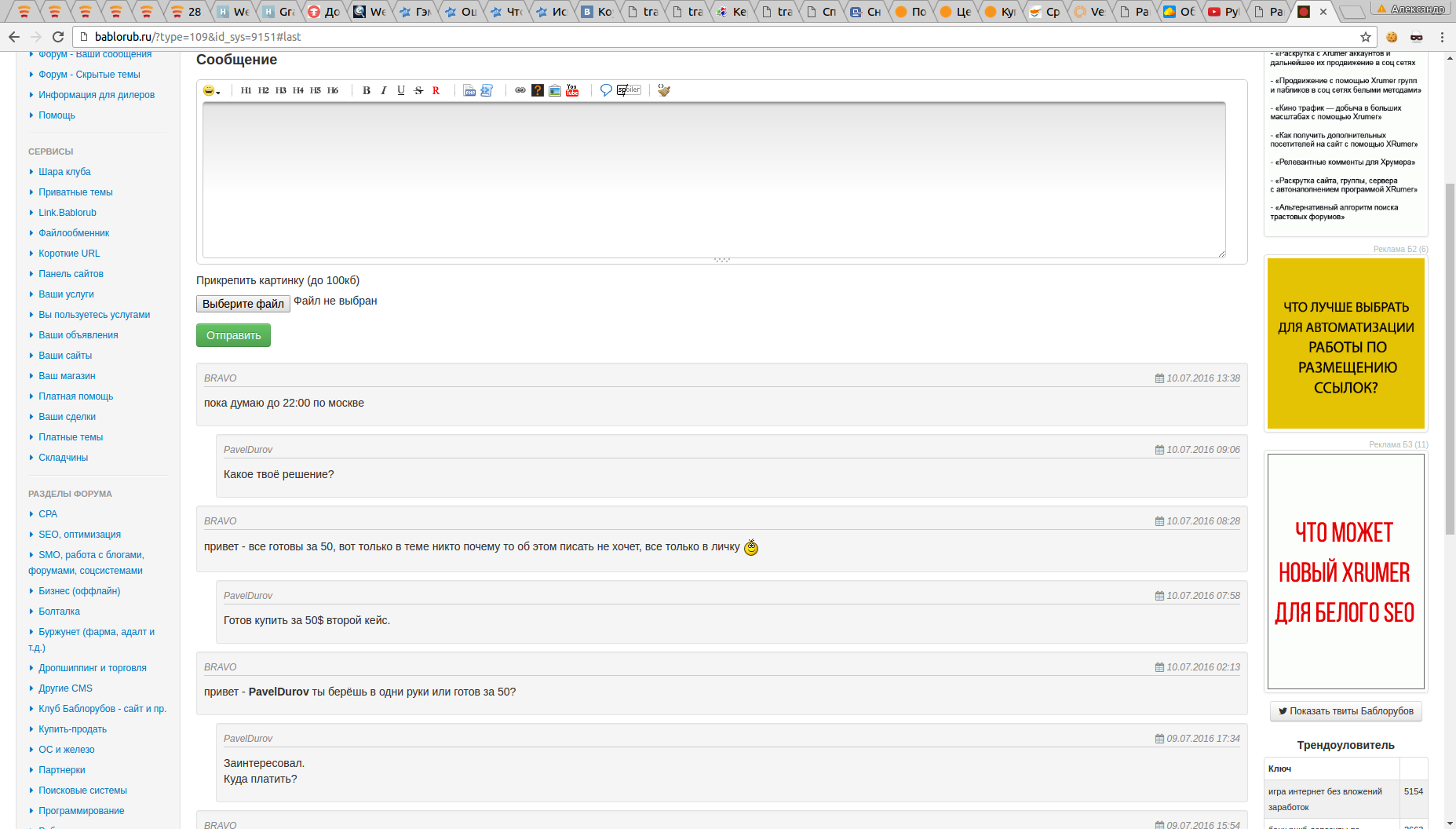This screenshot has height=829, width=1456.
Task: Switch to the 'Ко' VK browser tab
Action: [597, 12]
